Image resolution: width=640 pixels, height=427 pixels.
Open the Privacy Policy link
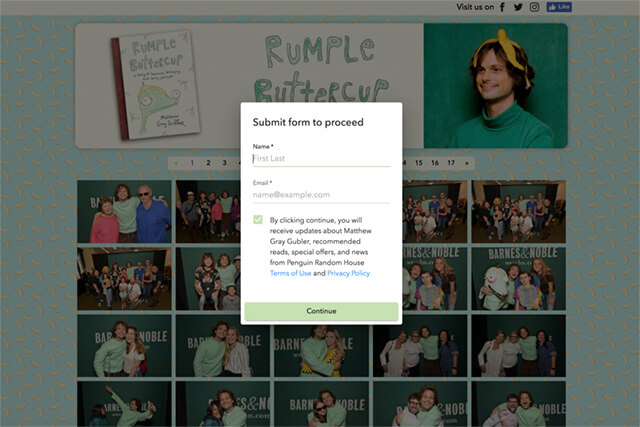coord(348,273)
